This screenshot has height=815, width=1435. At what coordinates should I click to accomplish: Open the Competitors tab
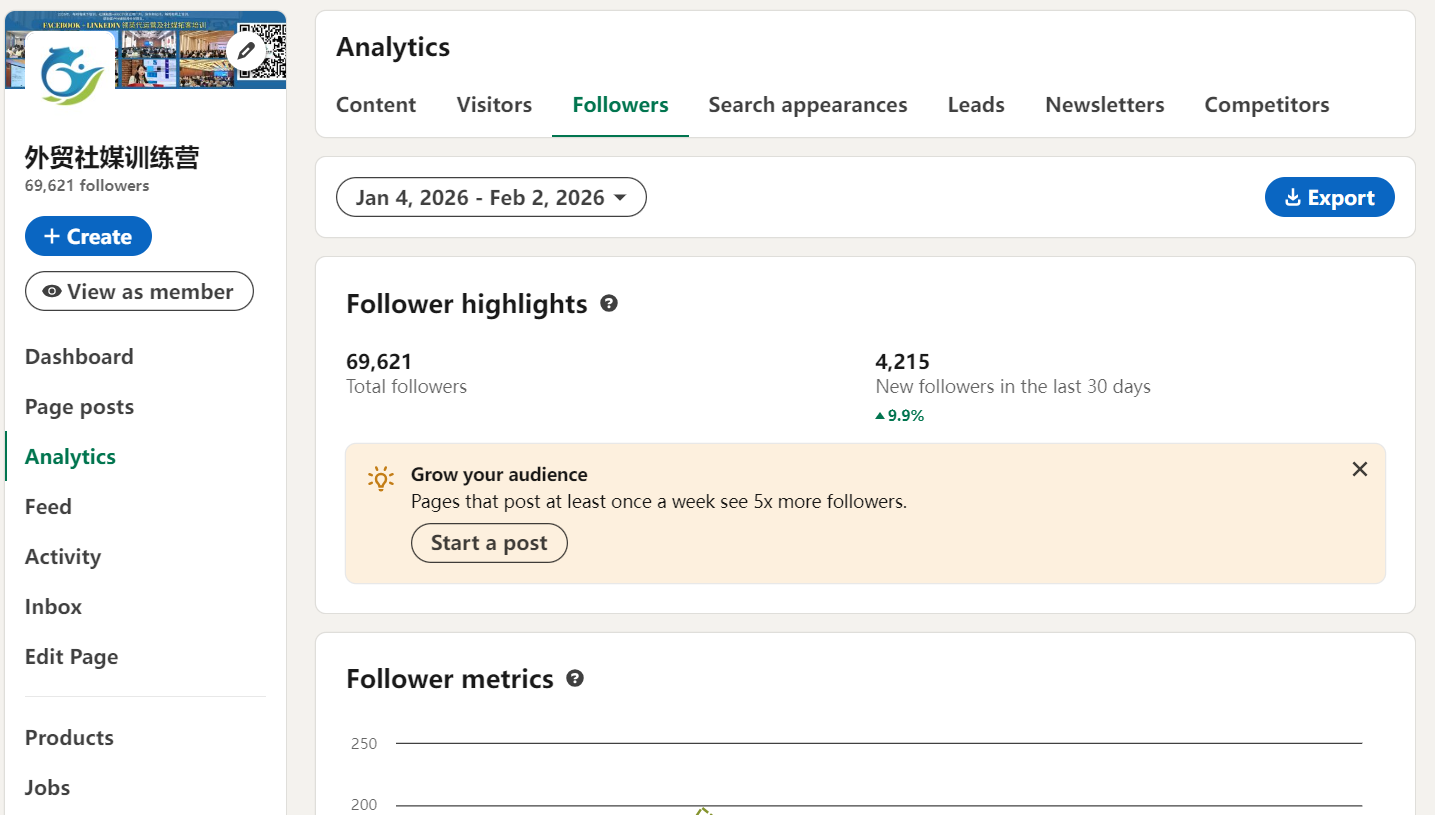[x=1266, y=105]
